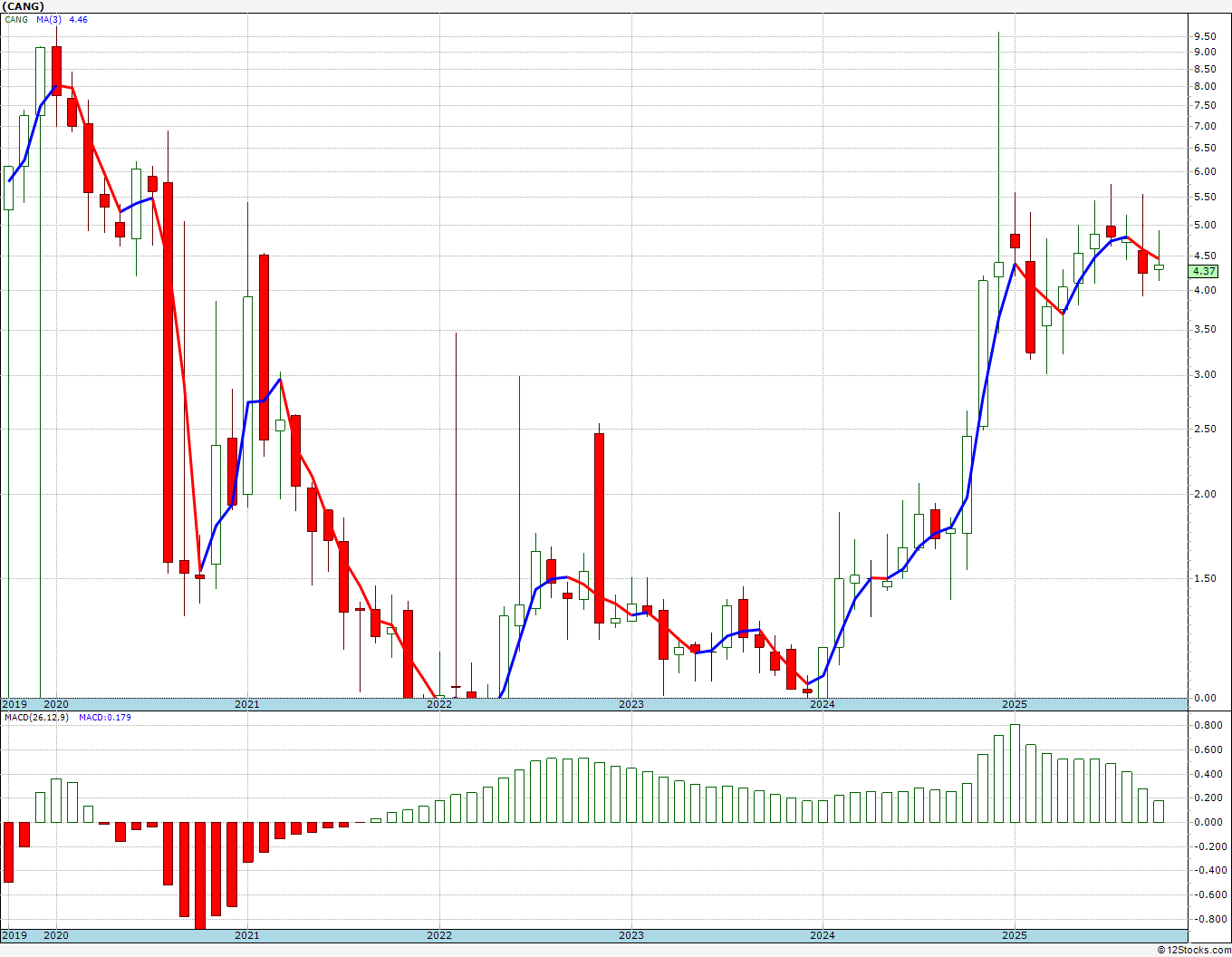Screen dimensions: 1232x957
Task: Click the 4.50 price axis label
Action: point(1204,256)
